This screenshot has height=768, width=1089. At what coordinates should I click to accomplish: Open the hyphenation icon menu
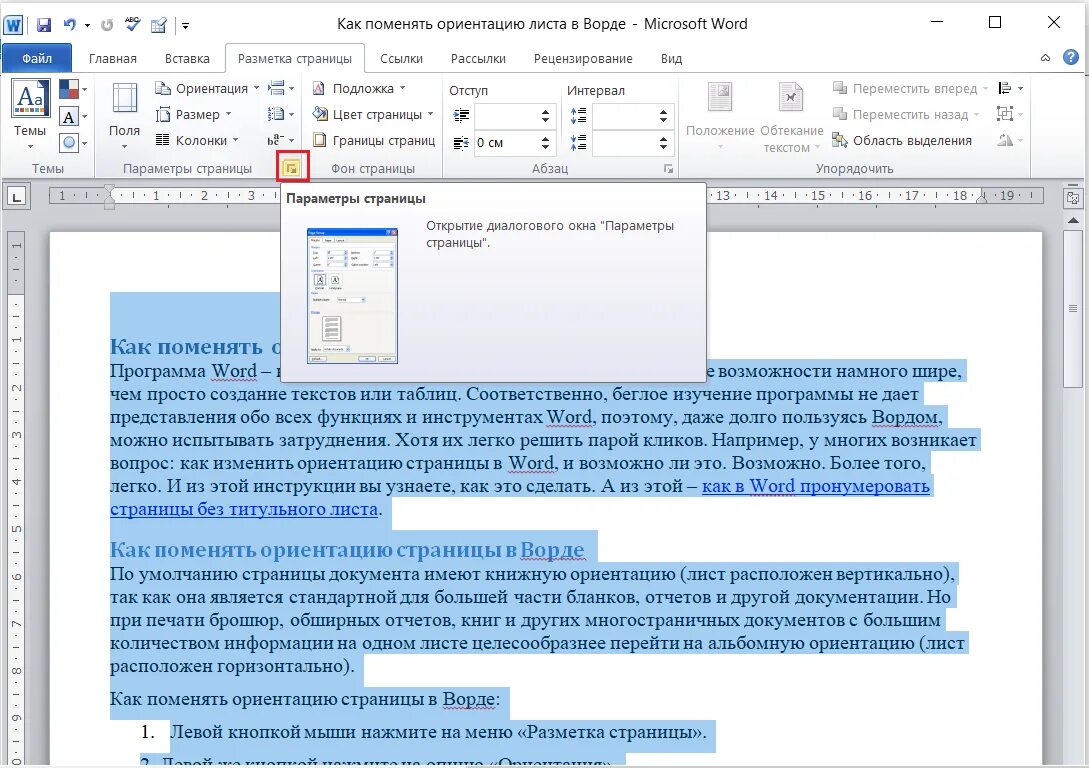[x=281, y=140]
